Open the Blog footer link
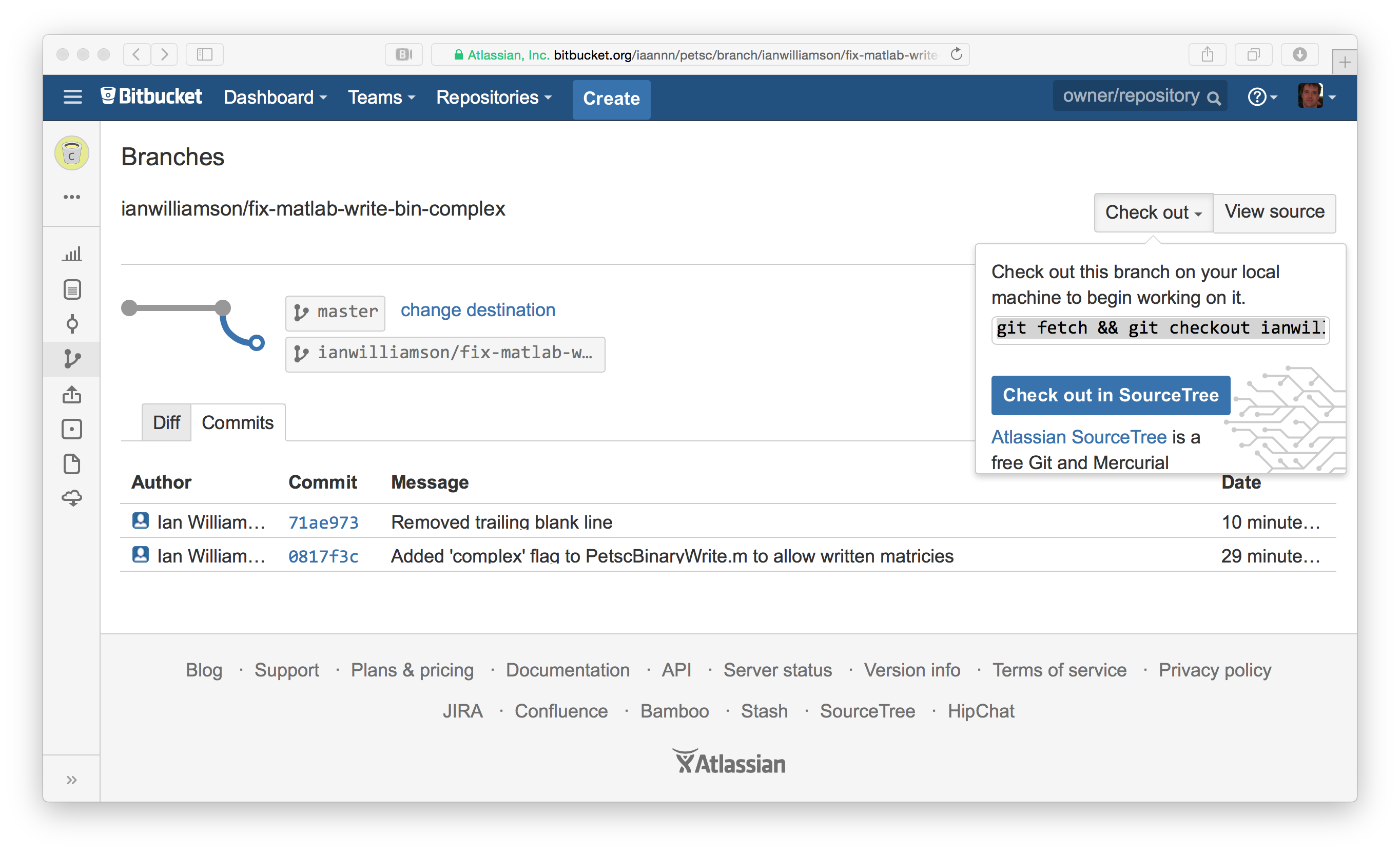 [204, 670]
